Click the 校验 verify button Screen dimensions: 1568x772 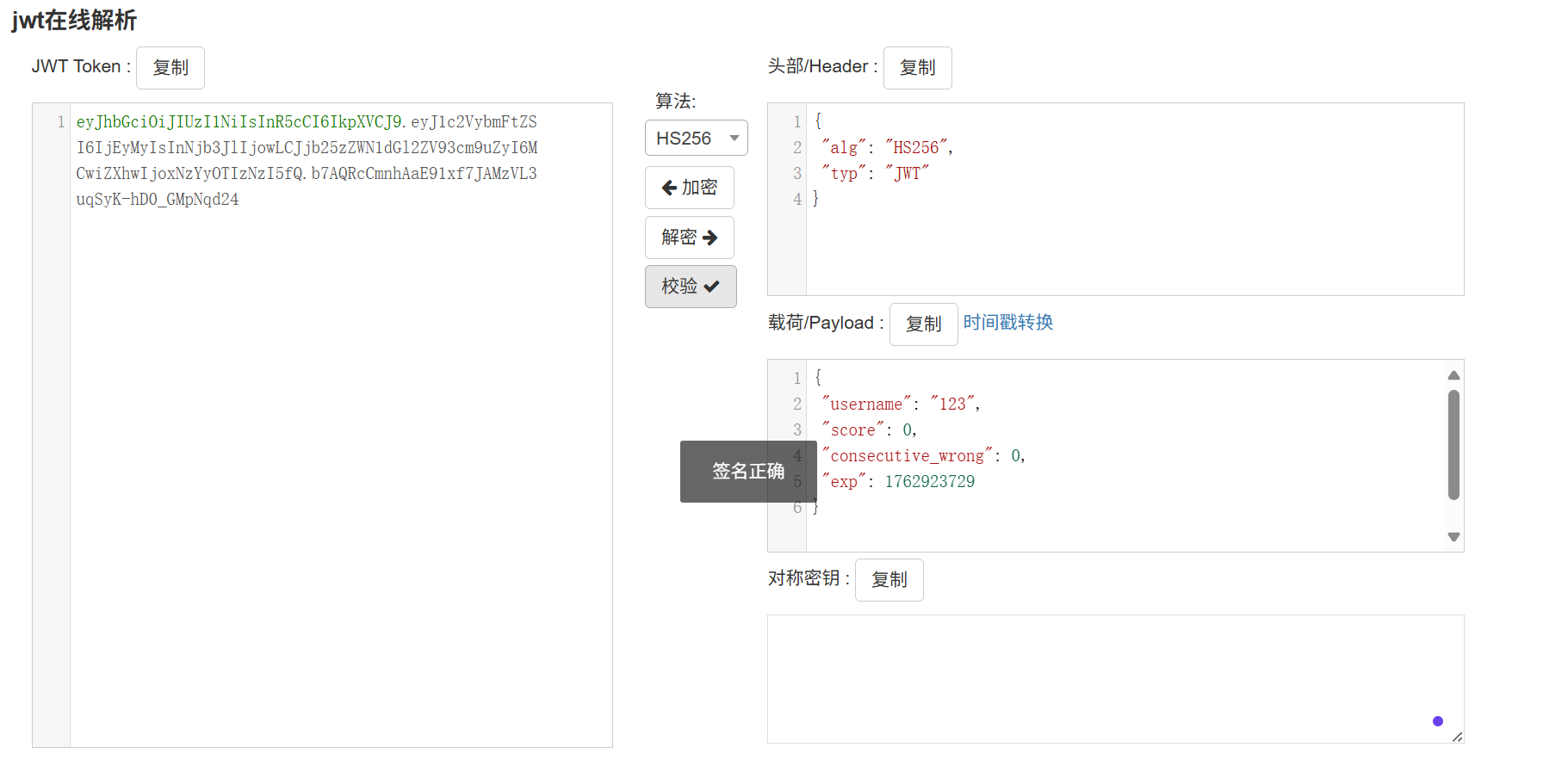(691, 287)
